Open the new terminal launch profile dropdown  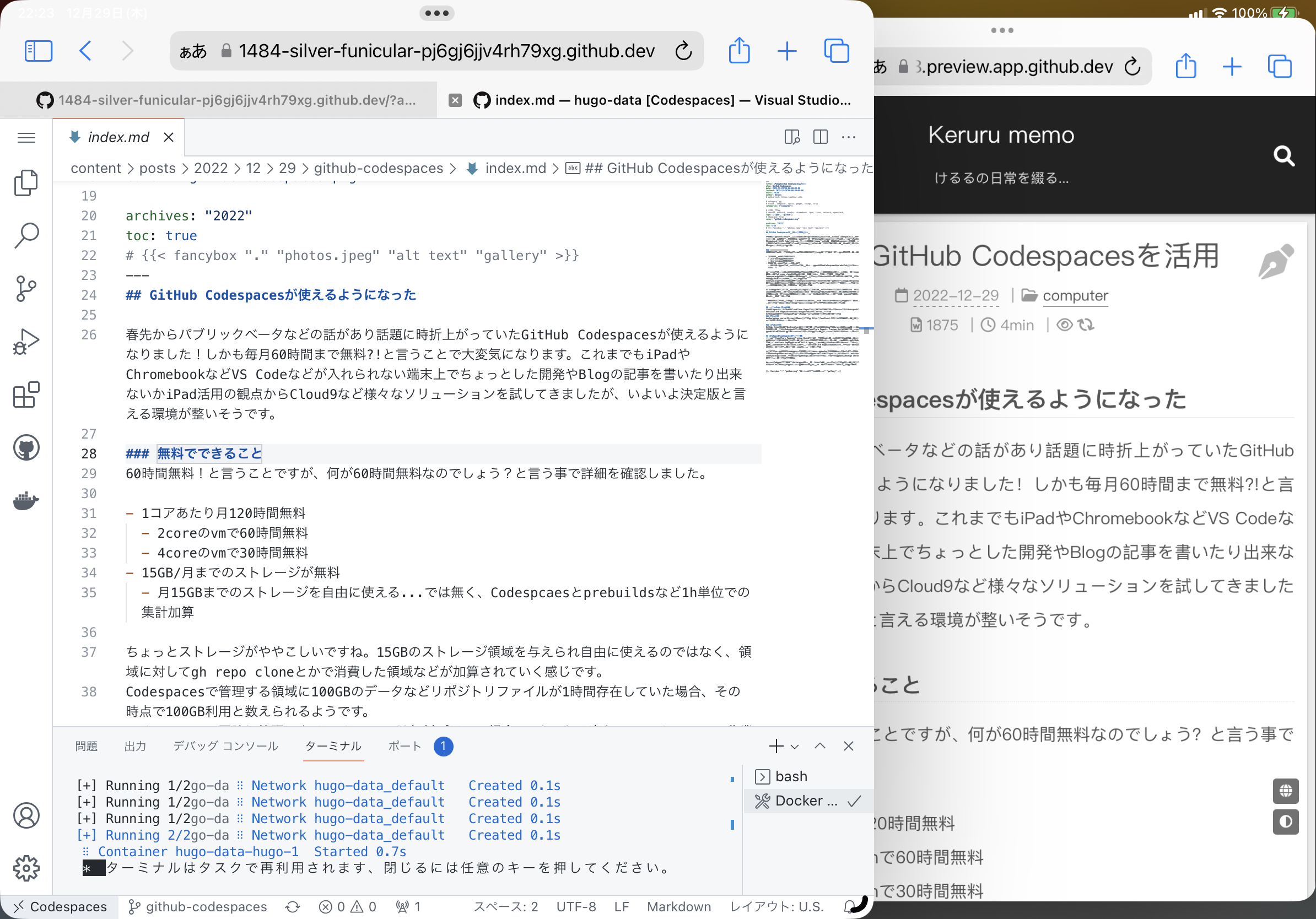pos(795,747)
